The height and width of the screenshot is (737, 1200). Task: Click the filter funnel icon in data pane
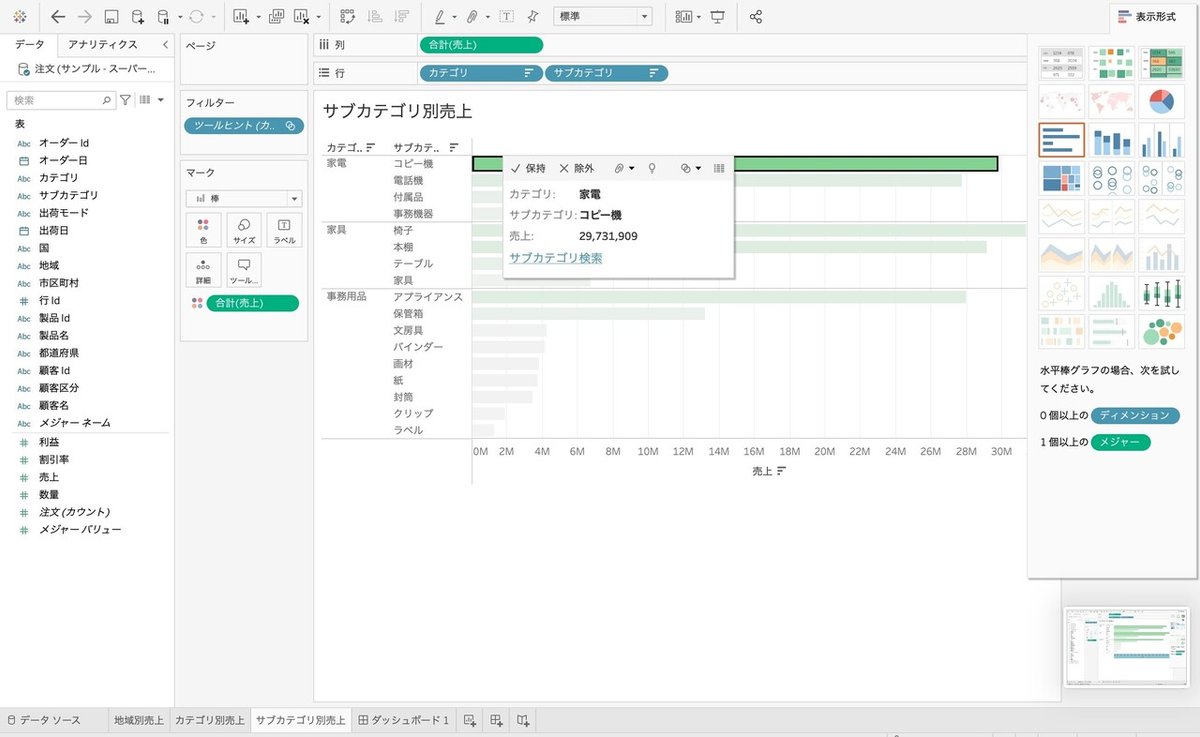click(125, 100)
